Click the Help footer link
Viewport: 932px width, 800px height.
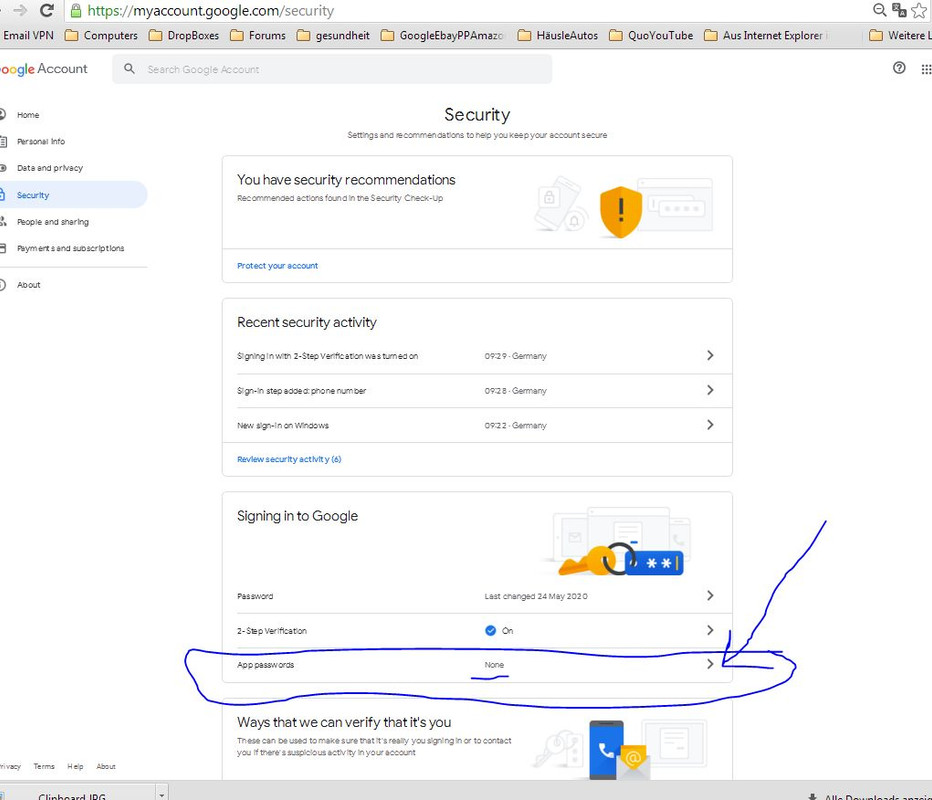(x=75, y=766)
